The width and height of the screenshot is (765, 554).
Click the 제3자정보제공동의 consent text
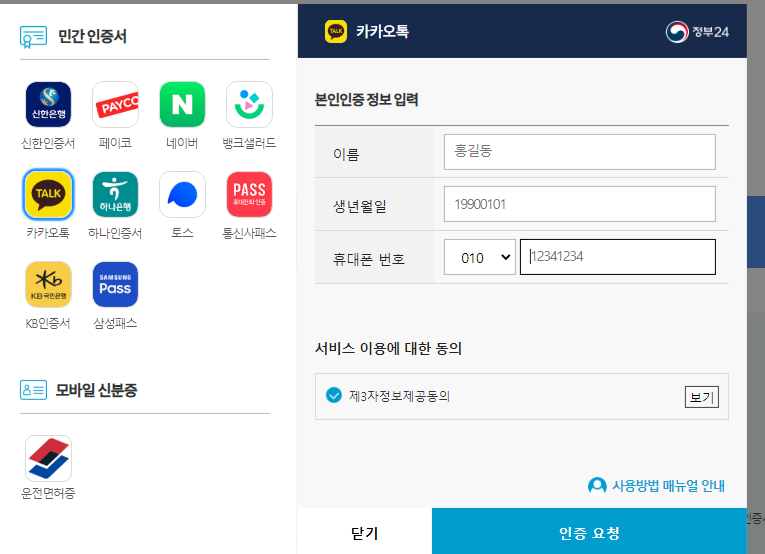tap(399, 396)
